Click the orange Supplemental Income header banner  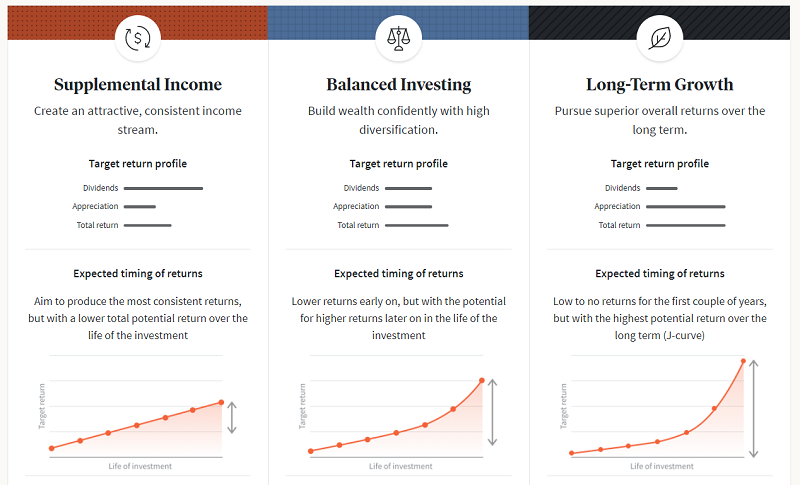(138, 23)
